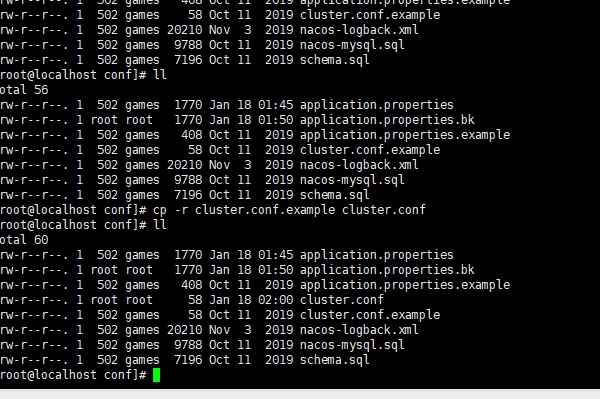
Task: Select application.properties.example in the total 60 listing
Action: tap(405, 285)
